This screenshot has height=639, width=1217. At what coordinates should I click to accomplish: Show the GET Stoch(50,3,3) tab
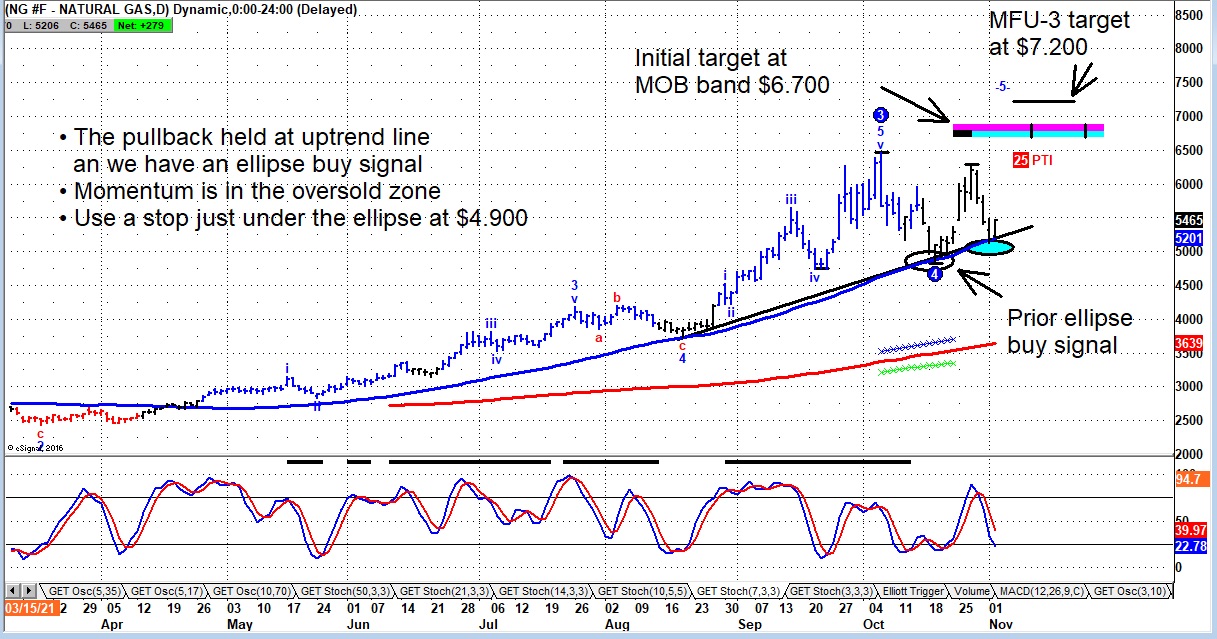pos(345,590)
